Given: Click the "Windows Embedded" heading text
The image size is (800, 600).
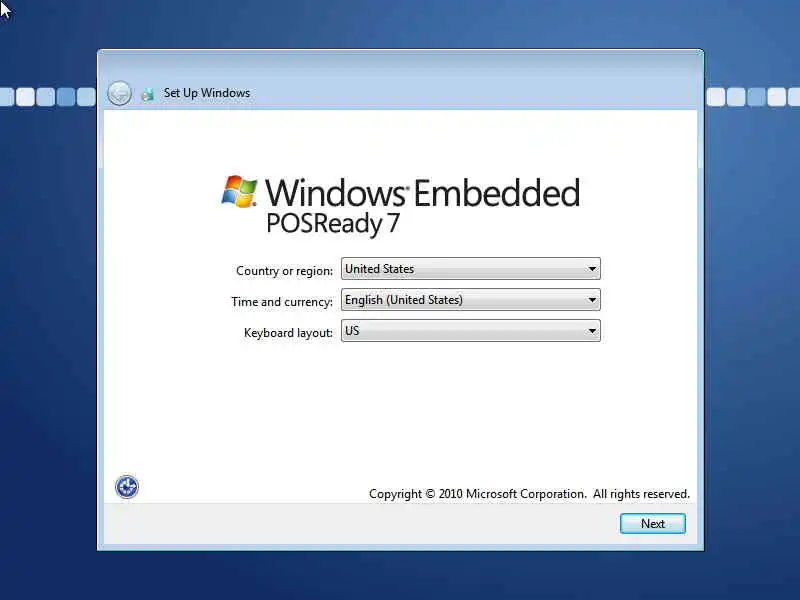Looking at the screenshot, I should [x=422, y=193].
